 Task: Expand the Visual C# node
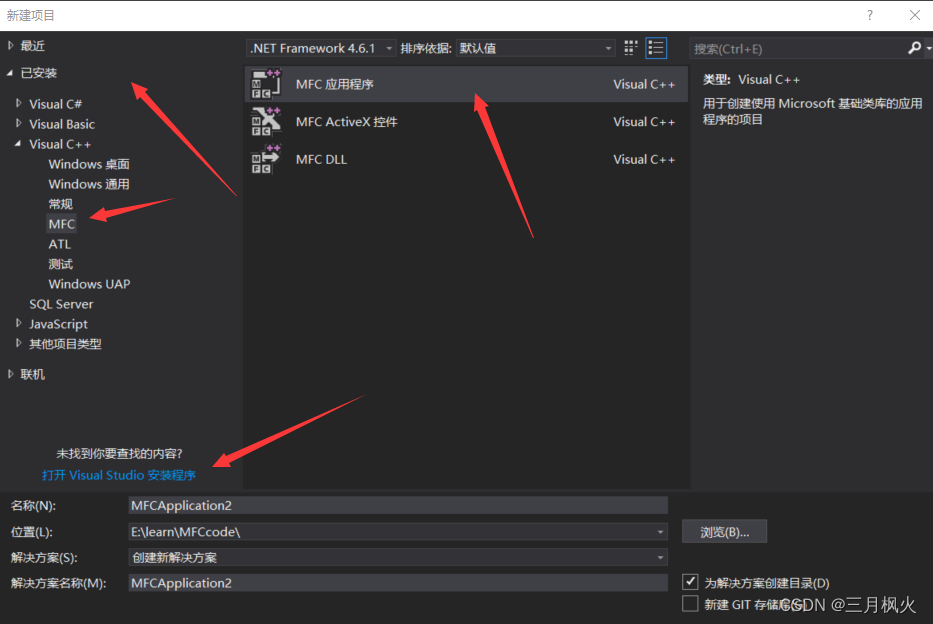pos(19,104)
